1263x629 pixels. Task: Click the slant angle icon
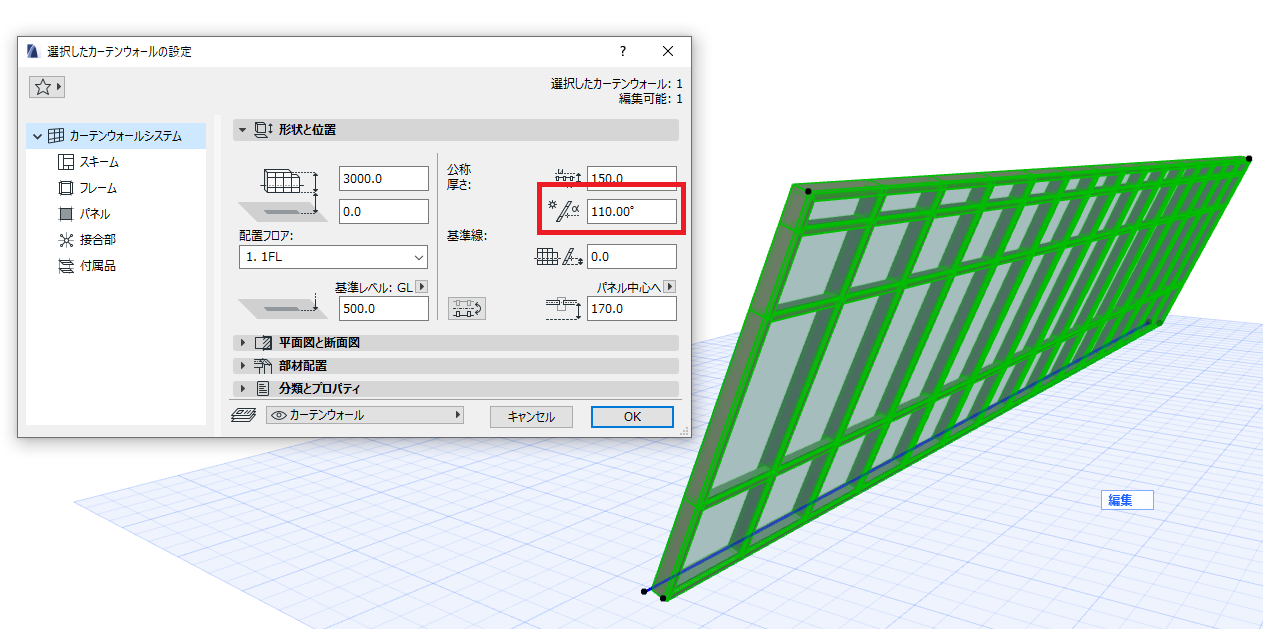click(x=565, y=210)
